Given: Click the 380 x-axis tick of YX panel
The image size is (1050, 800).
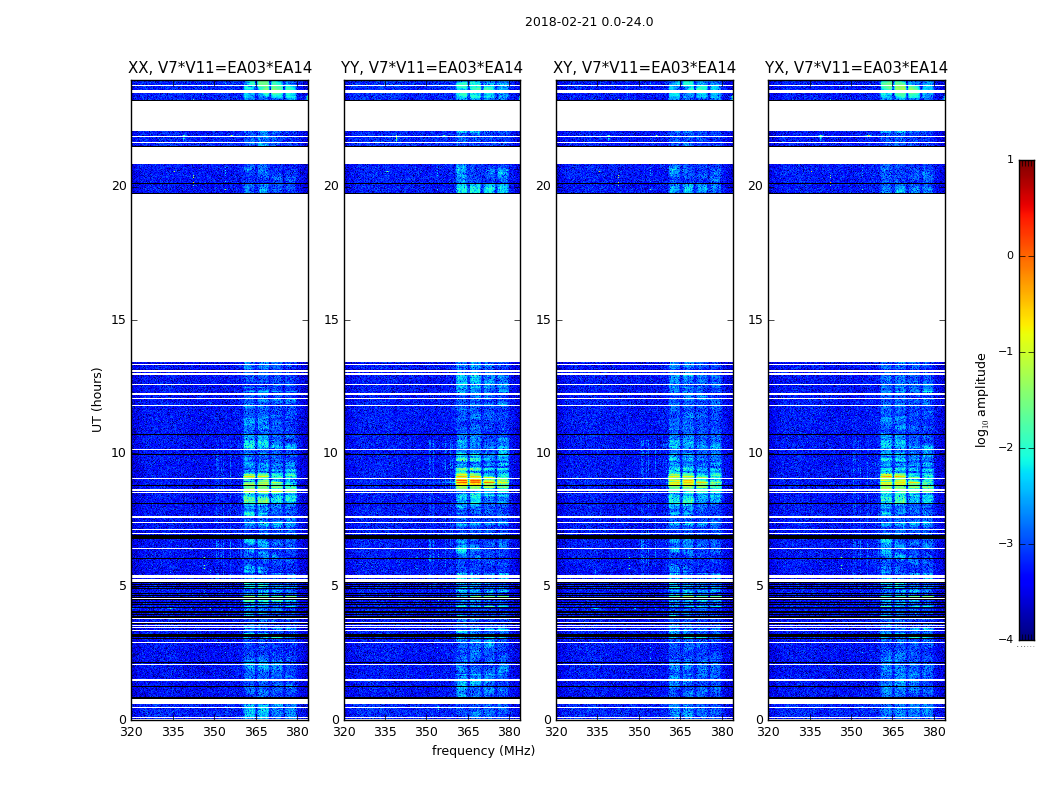Looking at the screenshot, I should pyautogui.click(x=934, y=732).
